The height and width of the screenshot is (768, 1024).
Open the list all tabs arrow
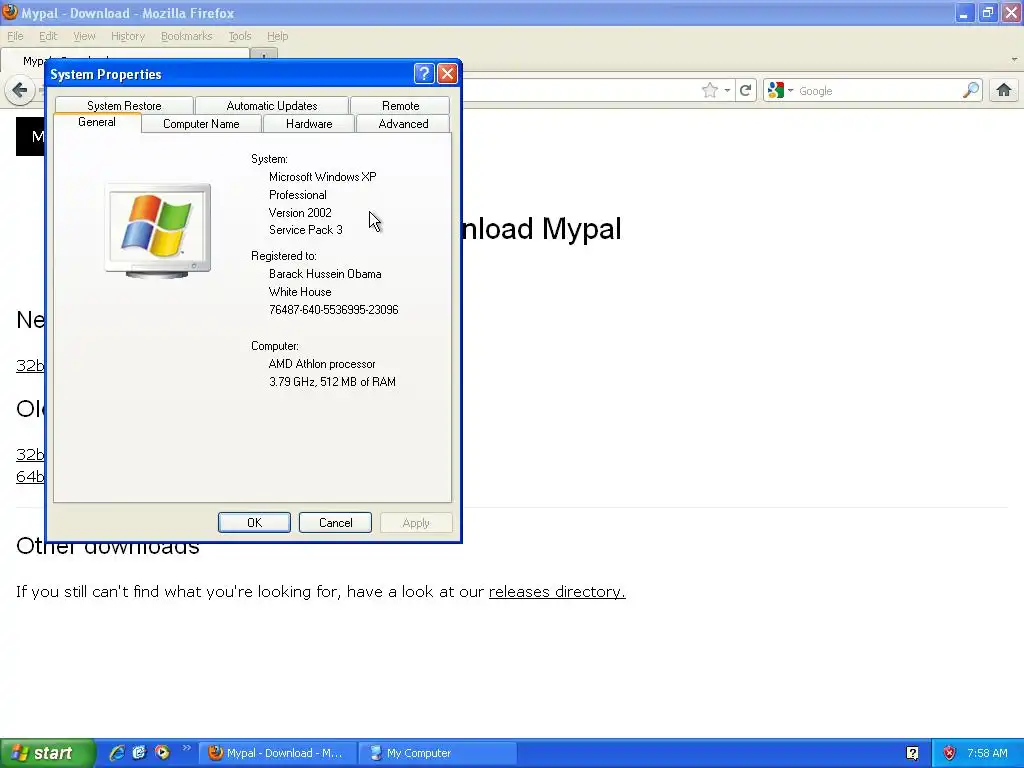pos(1014,59)
